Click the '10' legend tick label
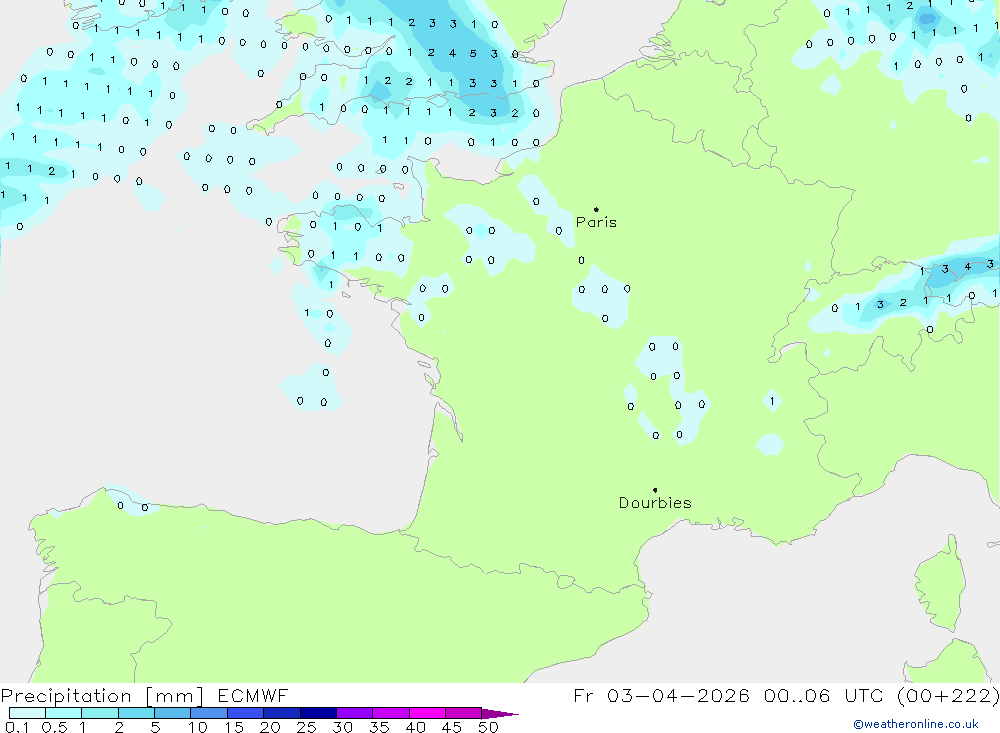The height and width of the screenshot is (733, 1000). 198,727
